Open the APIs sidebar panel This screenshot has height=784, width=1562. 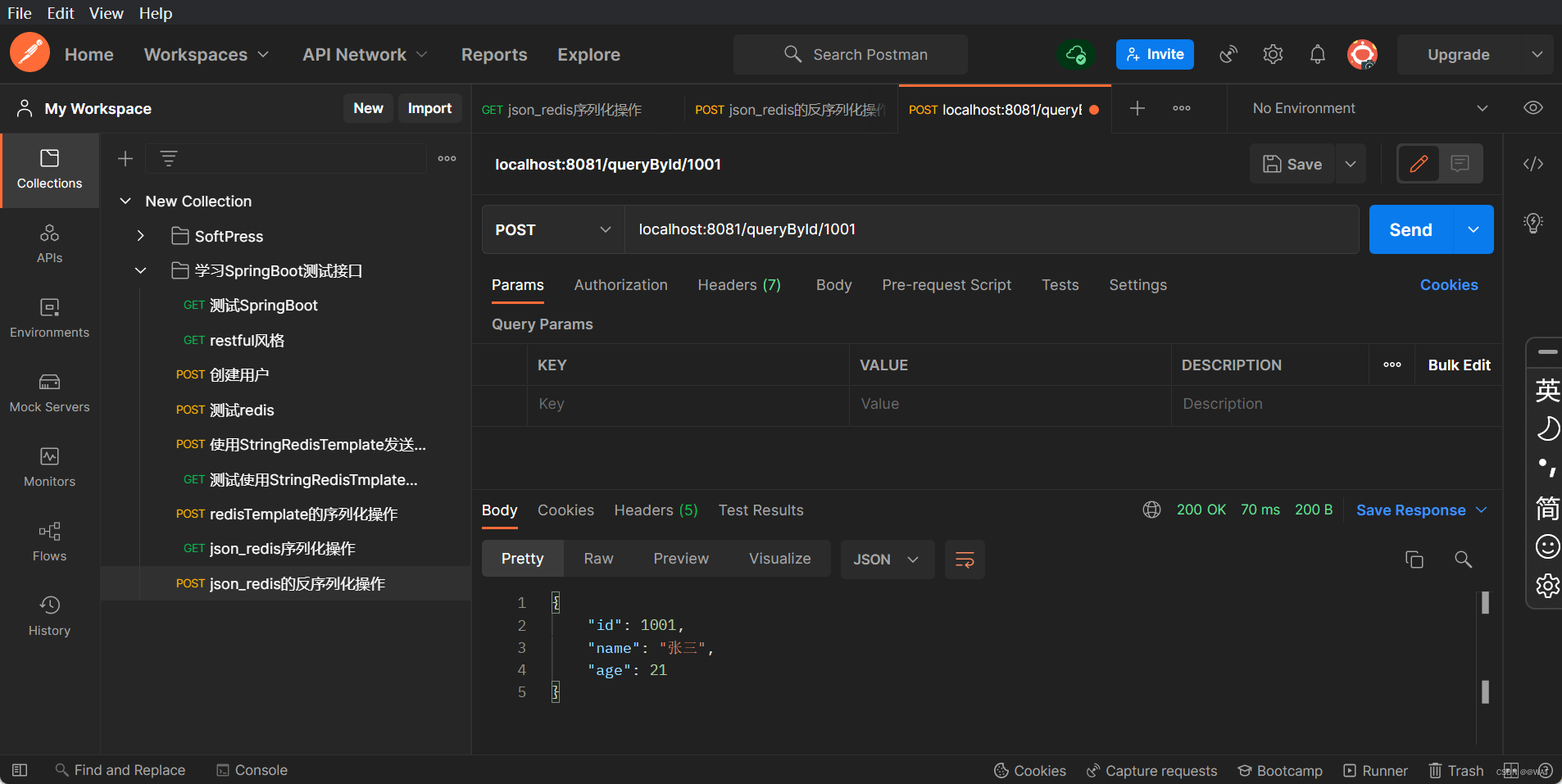tap(49, 244)
